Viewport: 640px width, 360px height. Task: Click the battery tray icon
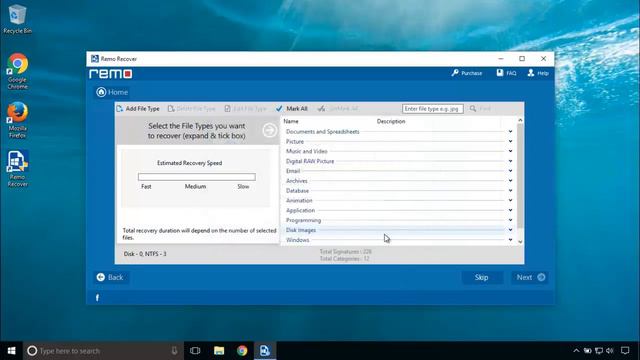[587, 351]
